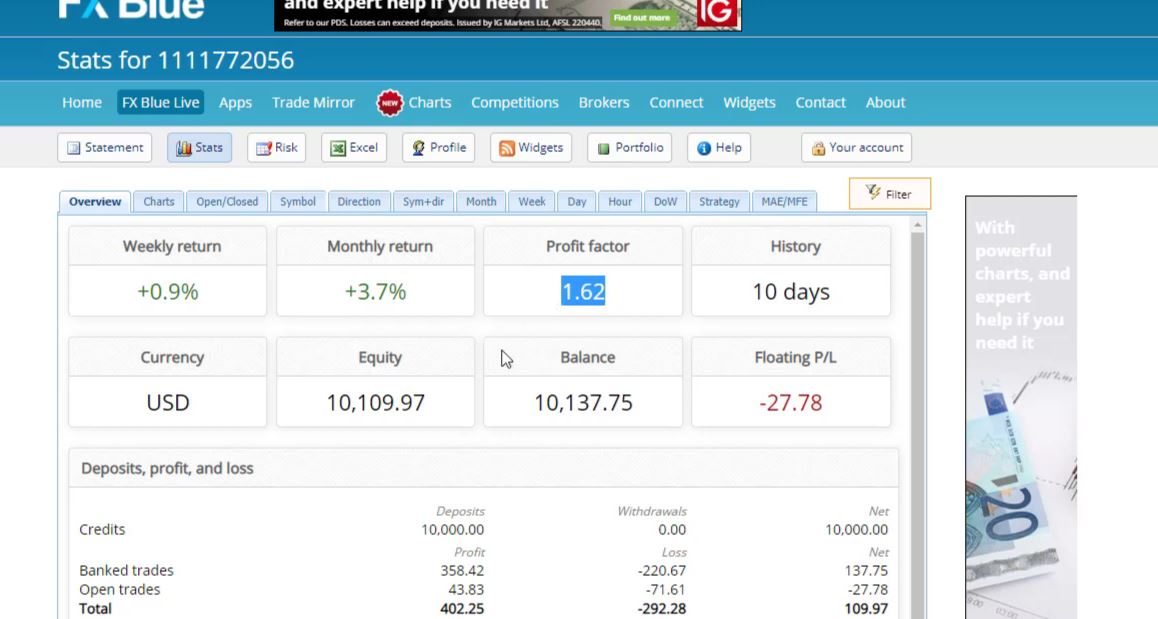The width and height of the screenshot is (1158, 619).
Task: Access Your account settings
Action: coord(856,147)
